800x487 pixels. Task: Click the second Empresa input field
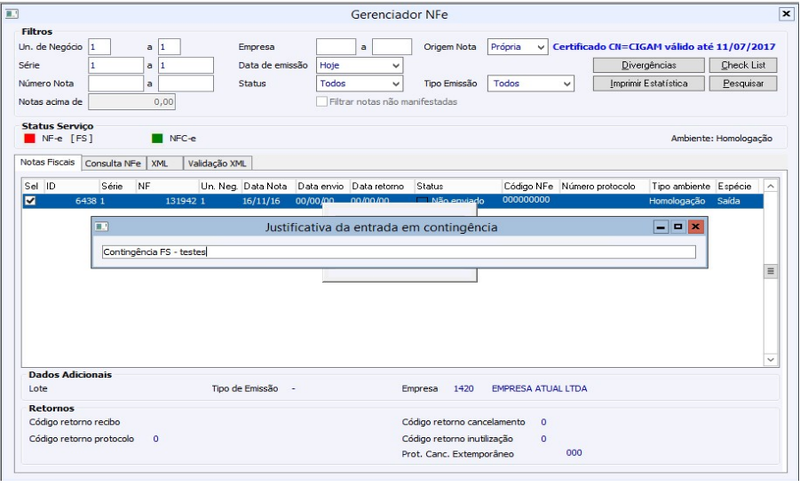coord(392,47)
